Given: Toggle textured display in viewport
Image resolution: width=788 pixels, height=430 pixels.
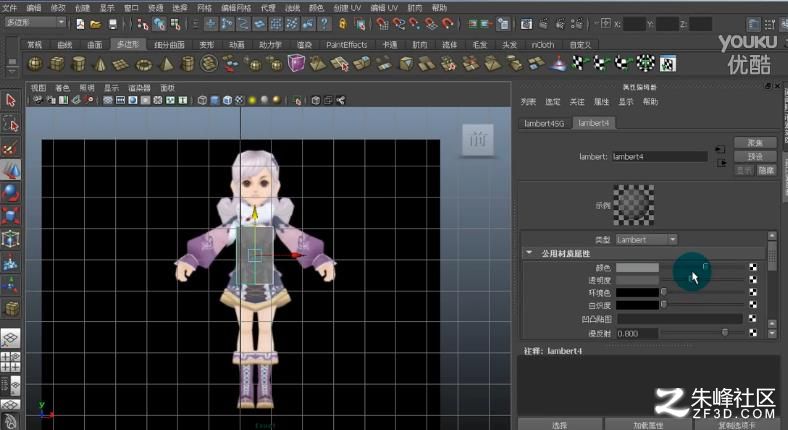Looking at the screenshot, I should 240,100.
